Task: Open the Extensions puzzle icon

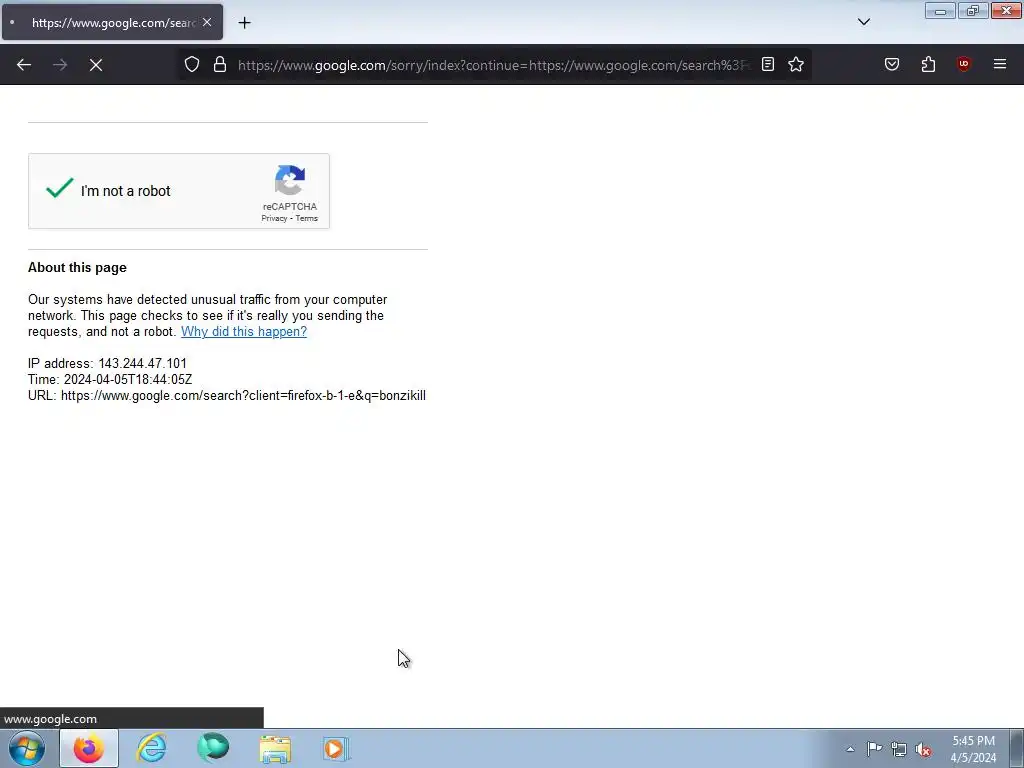Action: point(928,65)
